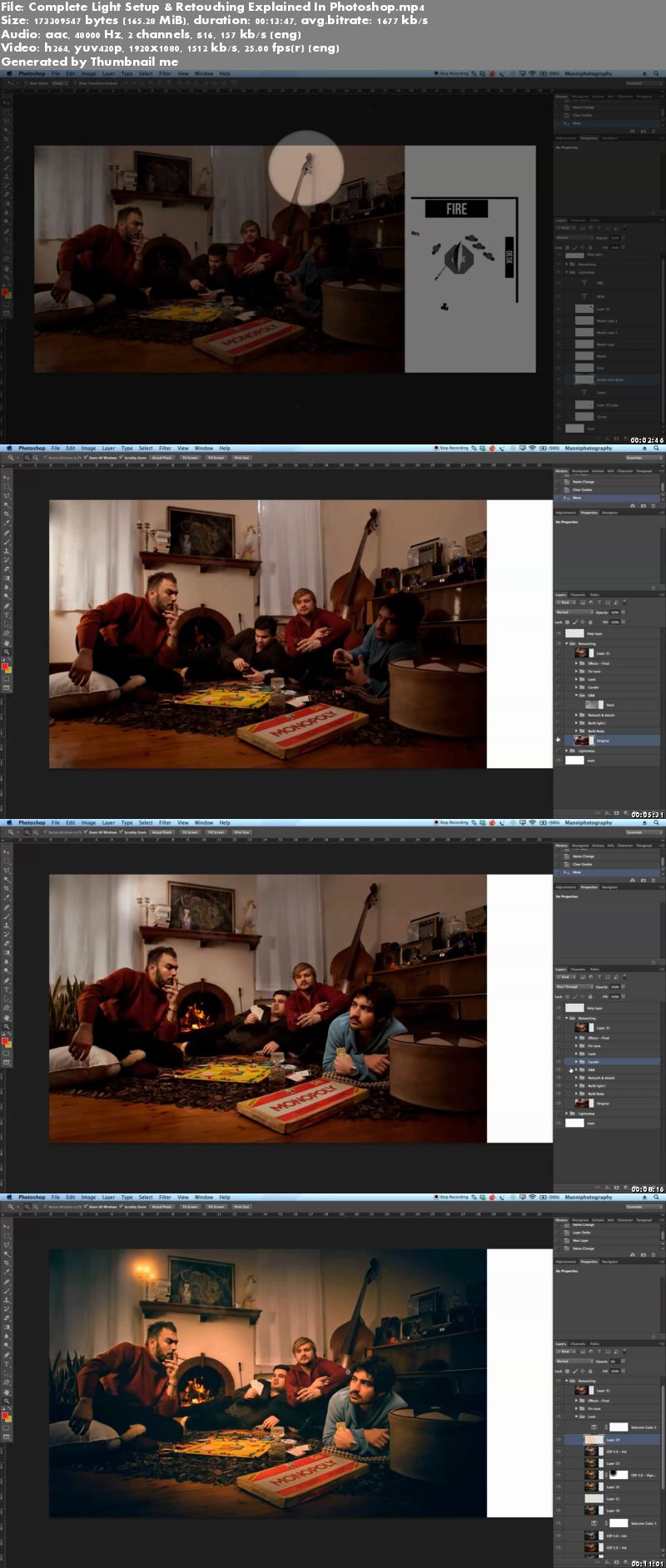Screen dimensions: 666x1568
Task: Click the lock all icon in 00:05:31 frame
Action: [x=590, y=623]
